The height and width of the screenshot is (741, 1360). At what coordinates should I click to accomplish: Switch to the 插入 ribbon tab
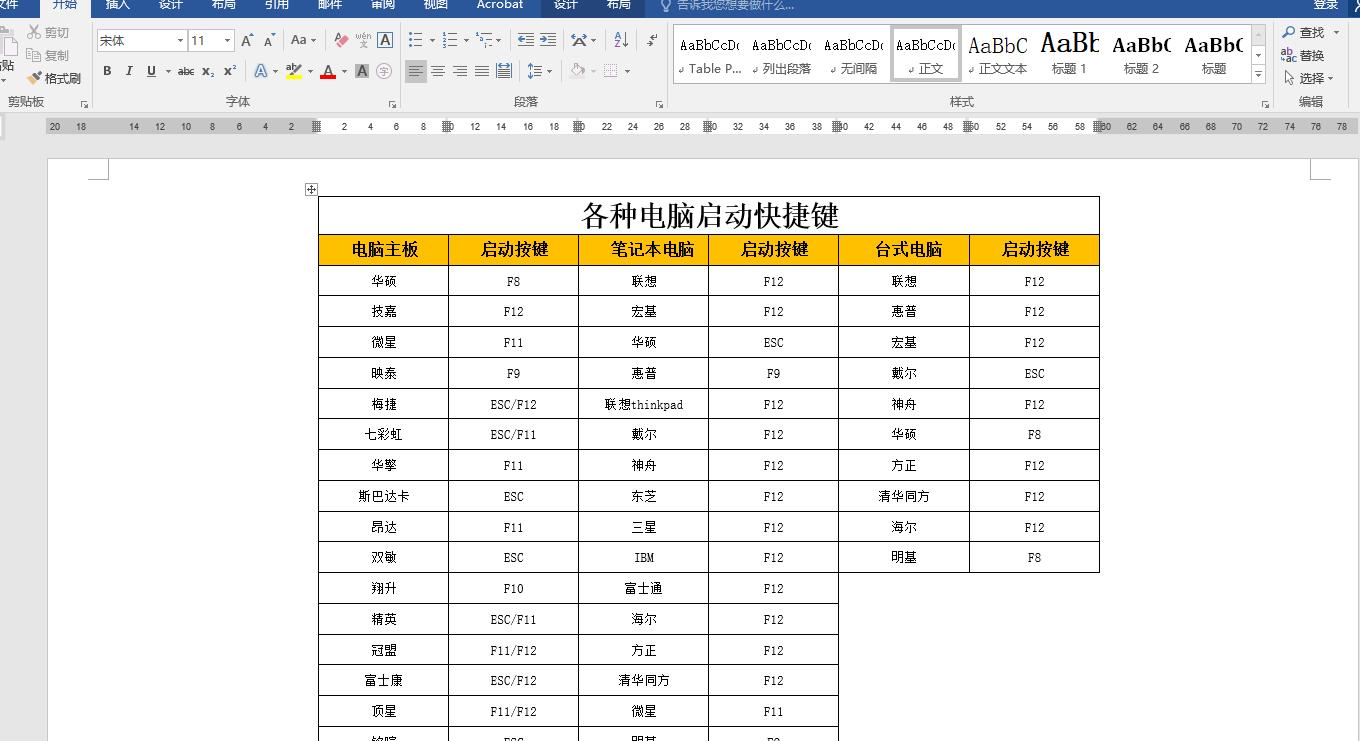point(117,6)
